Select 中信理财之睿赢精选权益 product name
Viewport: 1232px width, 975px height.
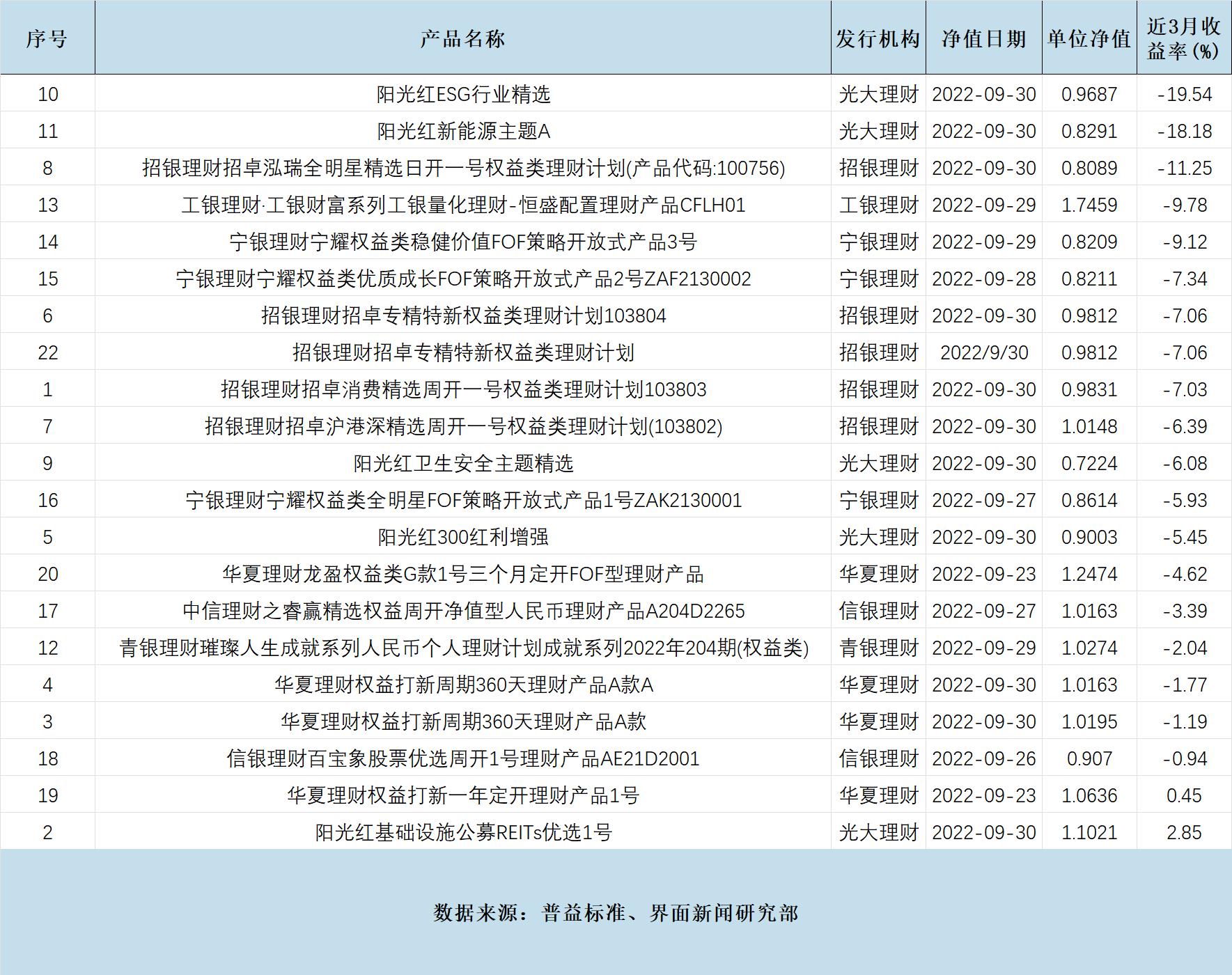point(463,611)
